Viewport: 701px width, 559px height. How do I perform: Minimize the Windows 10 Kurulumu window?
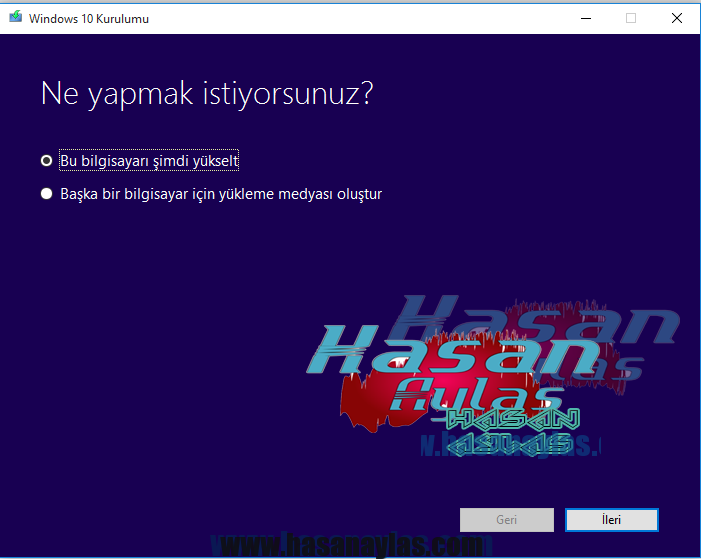tap(586, 18)
